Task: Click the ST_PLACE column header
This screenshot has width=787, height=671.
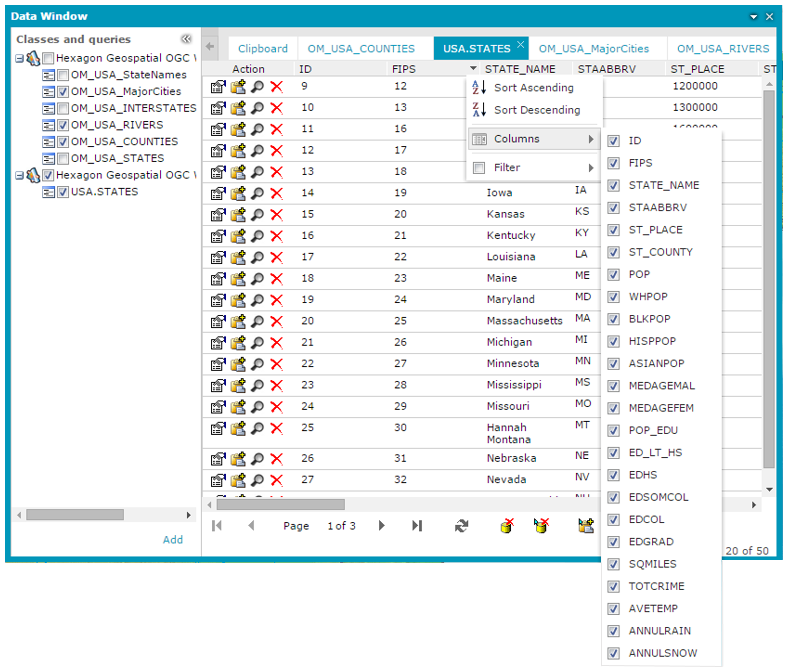Action: pyautogui.click(x=698, y=69)
